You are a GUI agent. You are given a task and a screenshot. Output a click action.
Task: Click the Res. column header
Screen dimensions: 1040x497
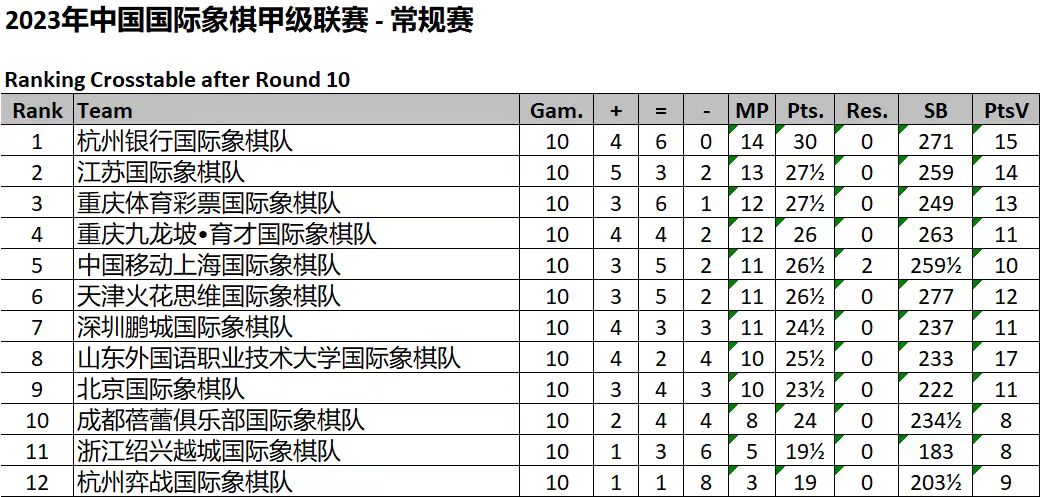(867, 110)
